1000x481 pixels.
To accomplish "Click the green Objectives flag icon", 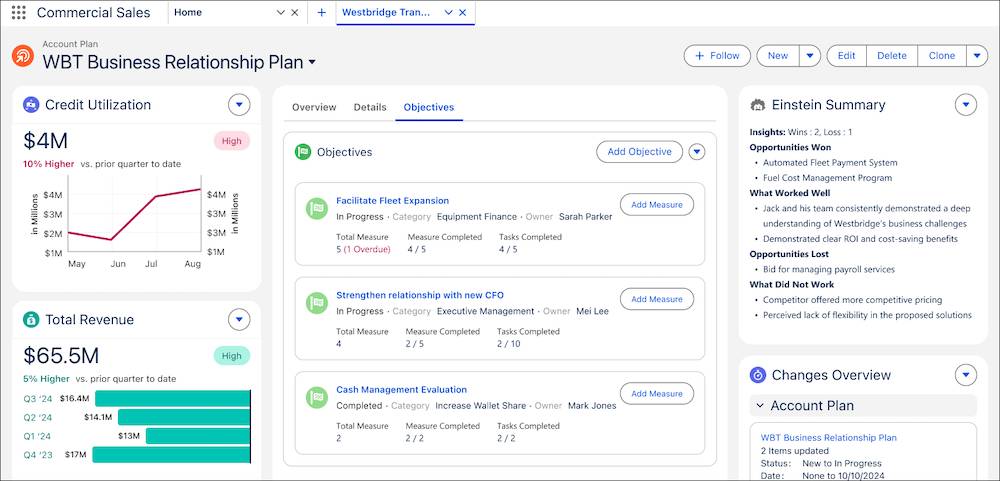I will coord(302,152).
